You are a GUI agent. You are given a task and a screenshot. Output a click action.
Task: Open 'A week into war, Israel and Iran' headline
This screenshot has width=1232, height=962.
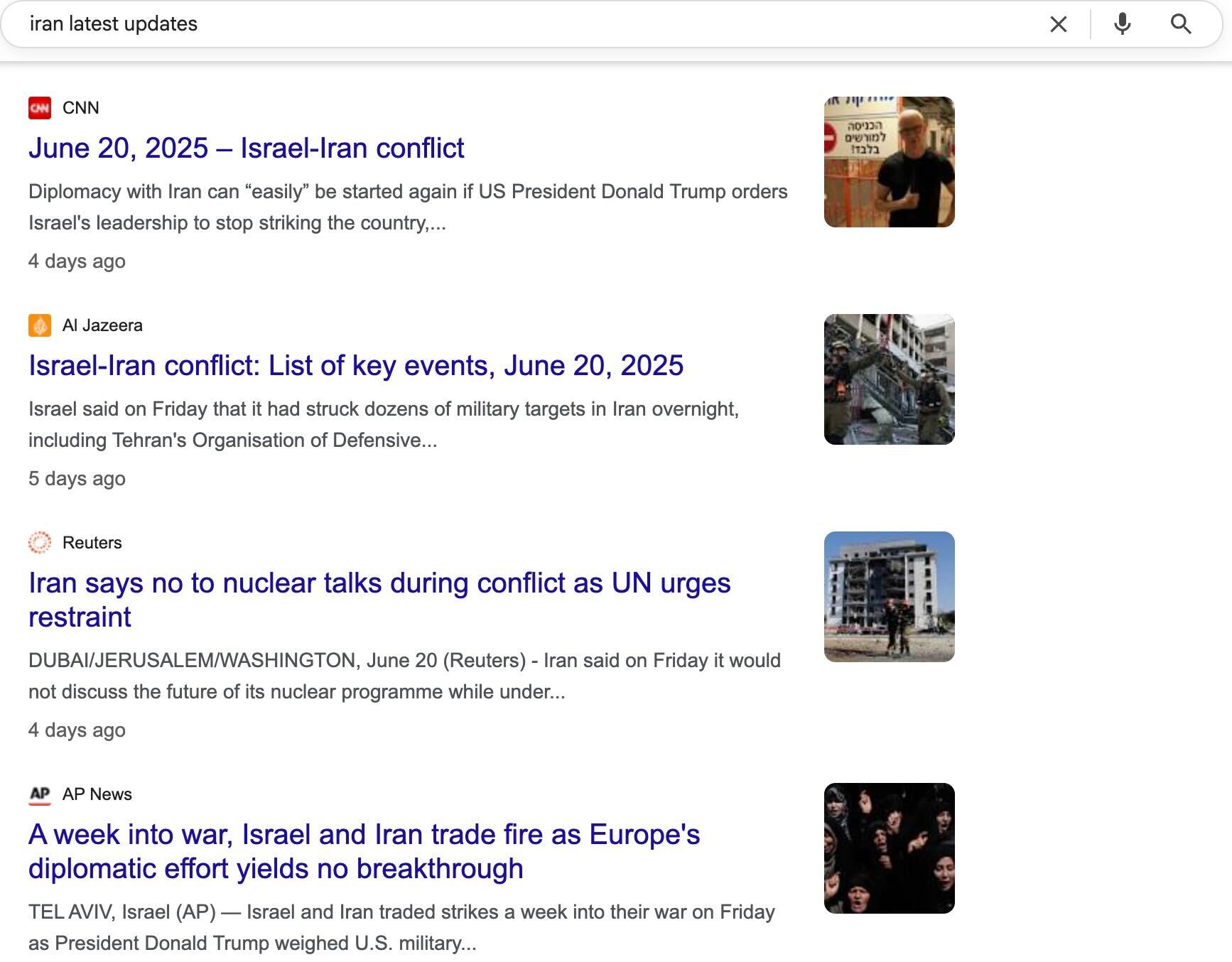tap(364, 851)
